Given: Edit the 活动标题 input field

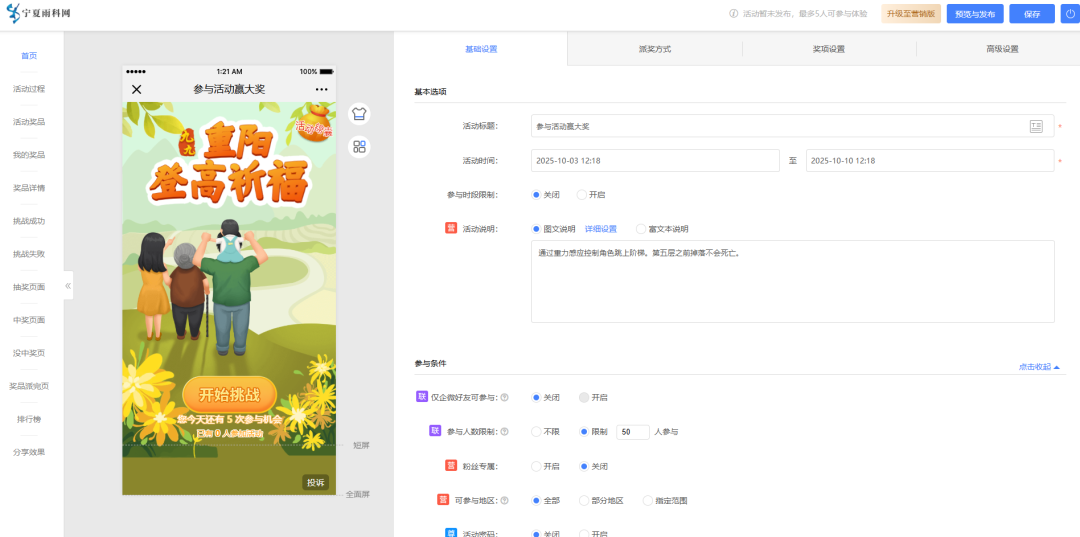Looking at the screenshot, I should point(792,126).
